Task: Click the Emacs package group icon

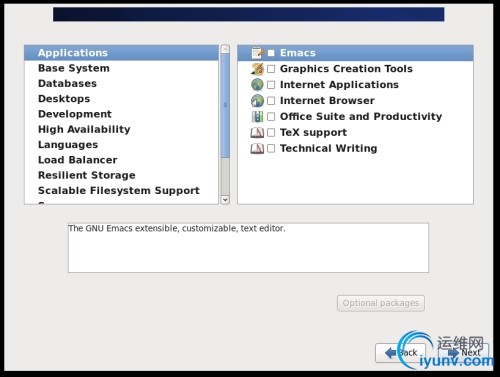Action: (x=257, y=53)
